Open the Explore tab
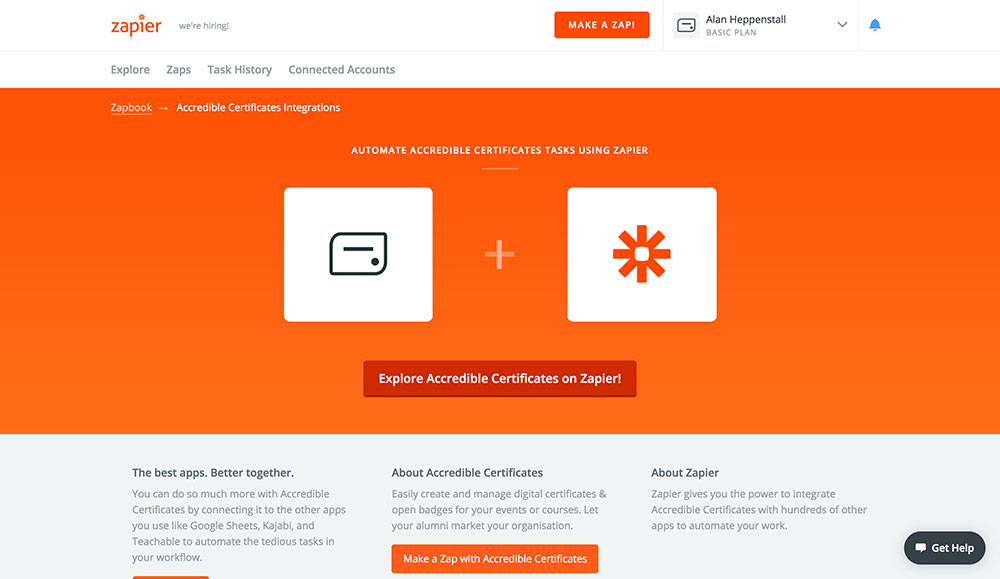The image size is (1000, 579). 130,70
